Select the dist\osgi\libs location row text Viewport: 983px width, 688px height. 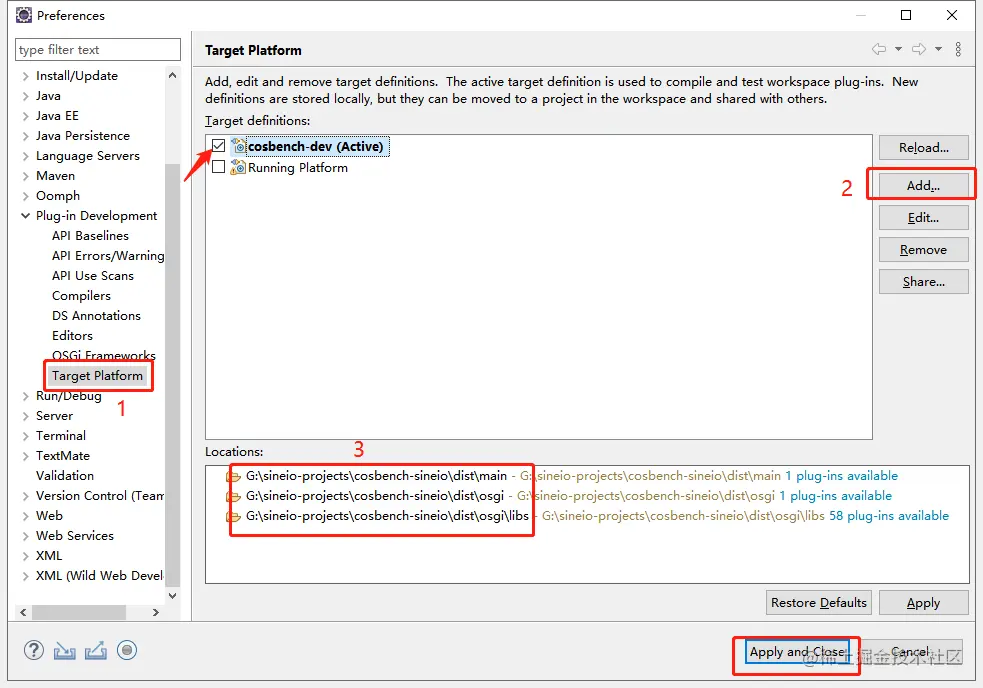pos(387,516)
